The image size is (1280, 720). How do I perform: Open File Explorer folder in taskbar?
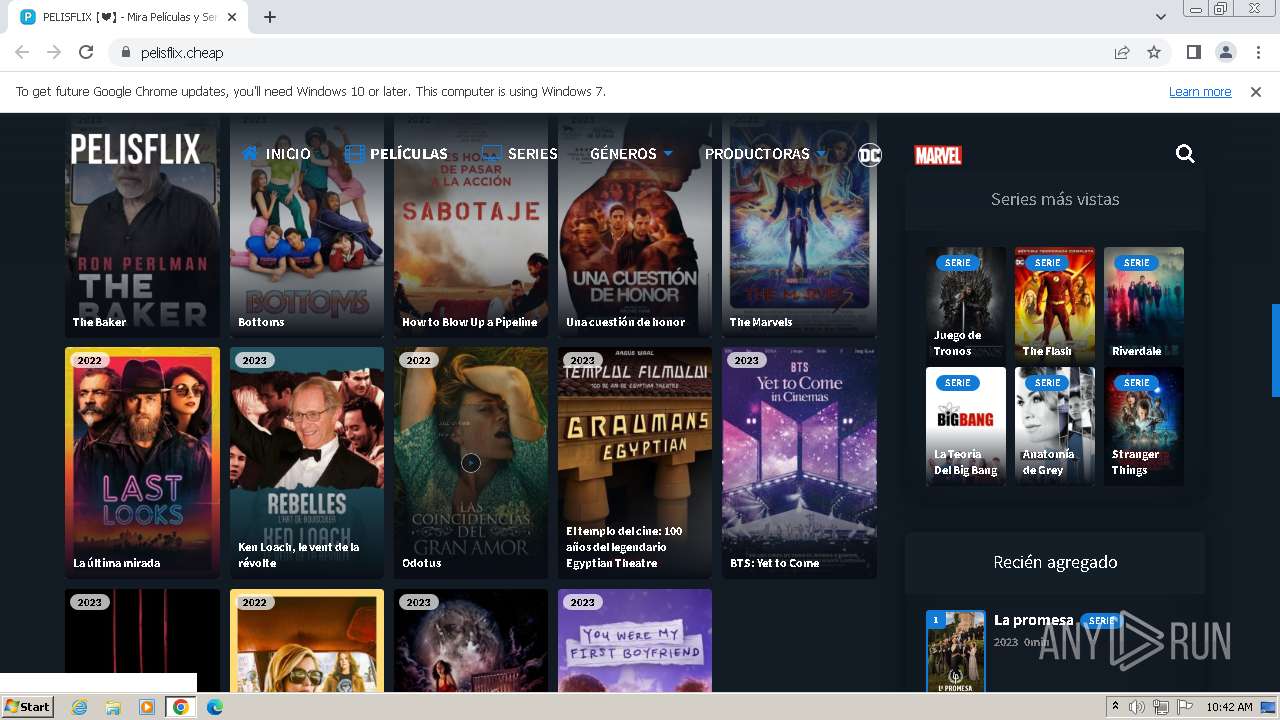point(113,707)
